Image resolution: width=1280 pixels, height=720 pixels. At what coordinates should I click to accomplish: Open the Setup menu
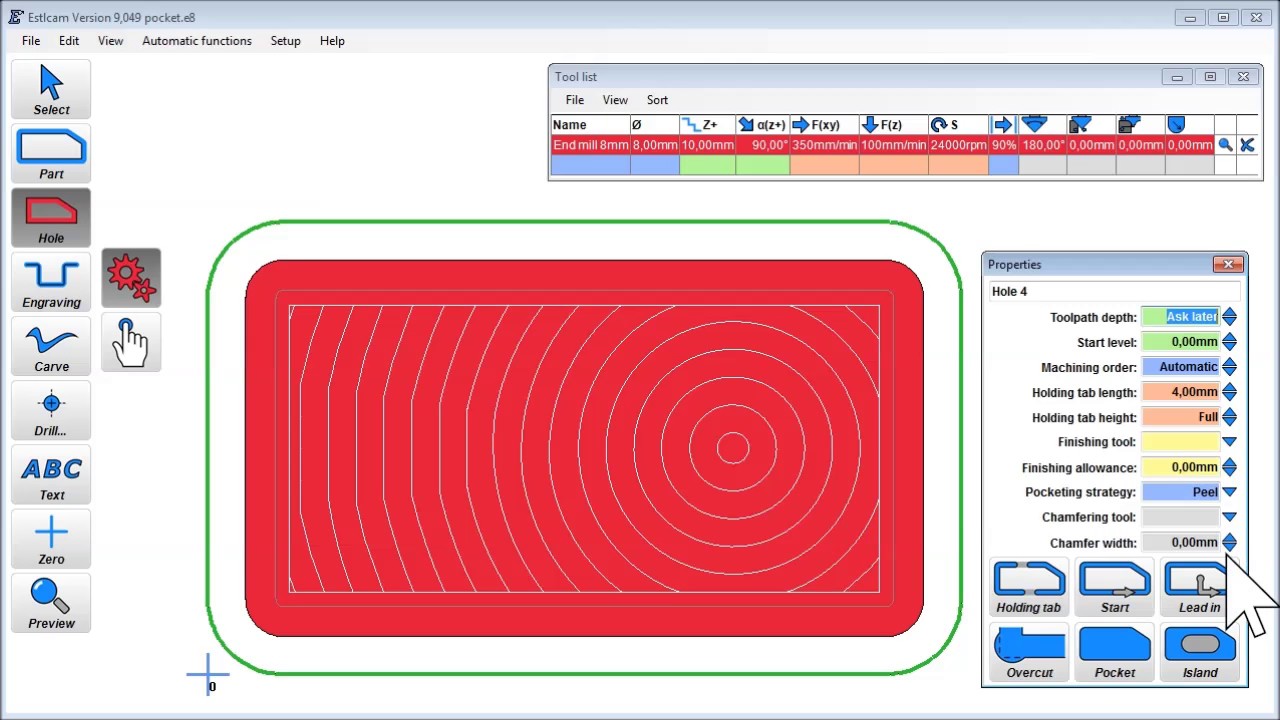[x=285, y=41]
